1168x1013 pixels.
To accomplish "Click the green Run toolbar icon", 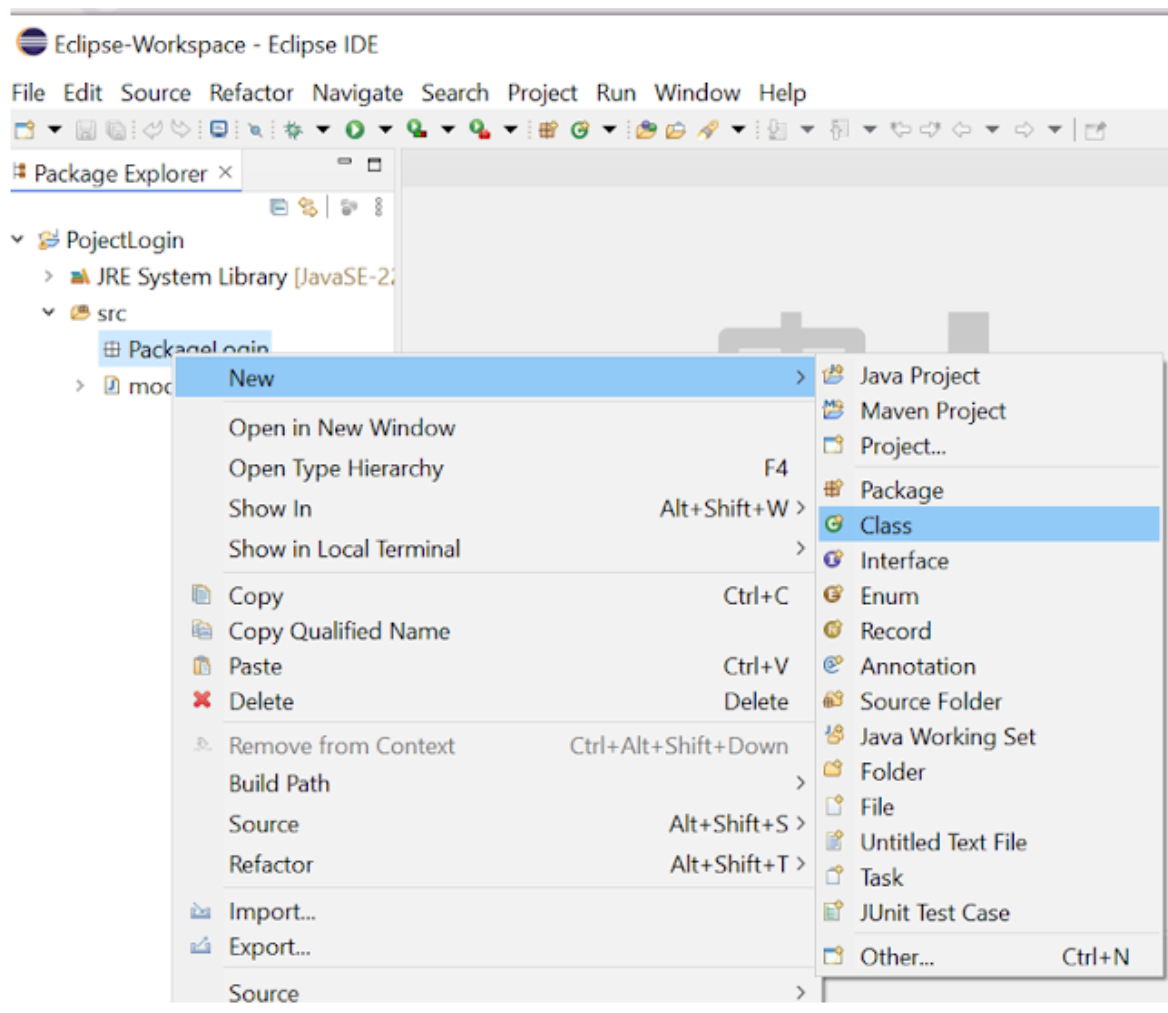I will (355, 130).
